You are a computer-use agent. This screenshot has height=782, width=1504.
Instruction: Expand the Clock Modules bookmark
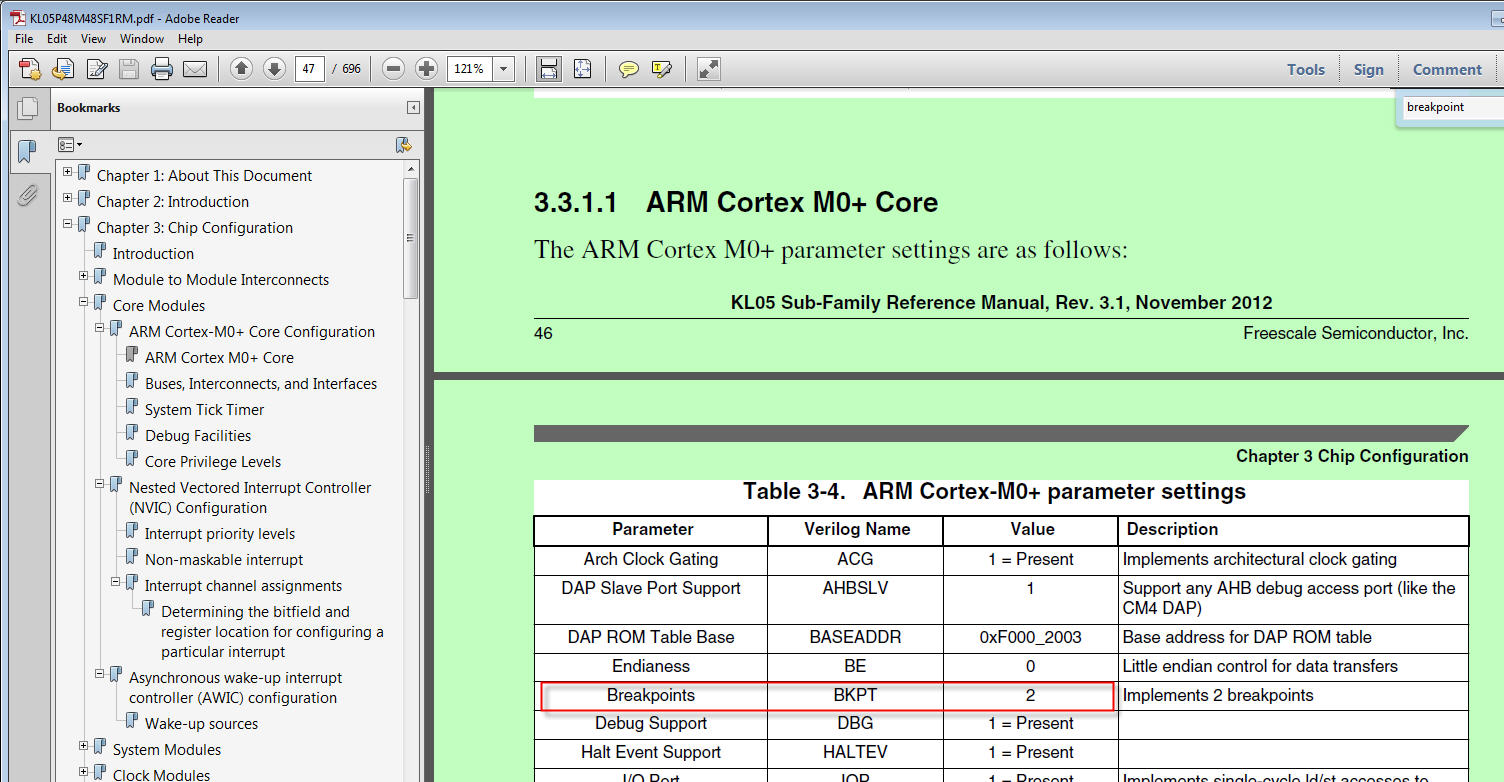tap(84, 772)
